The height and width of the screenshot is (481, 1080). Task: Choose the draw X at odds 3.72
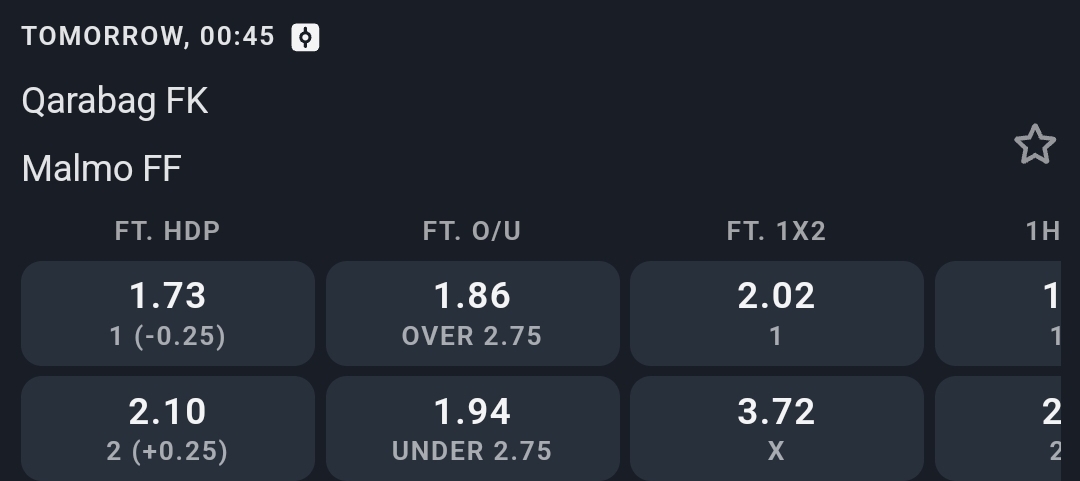(x=776, y=427)
